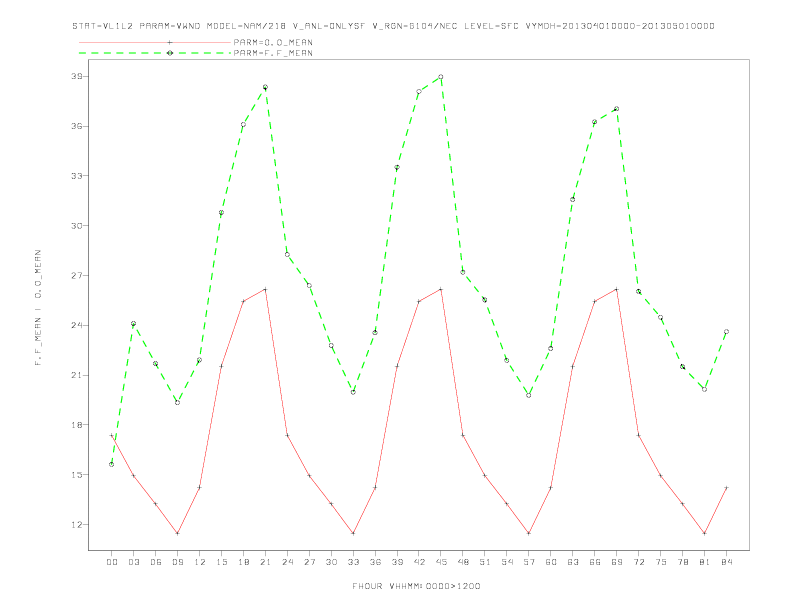This screenshot has height=612, width=792.
Task: Click the x-axis tick label 03
Action: (x=133, y=562)
